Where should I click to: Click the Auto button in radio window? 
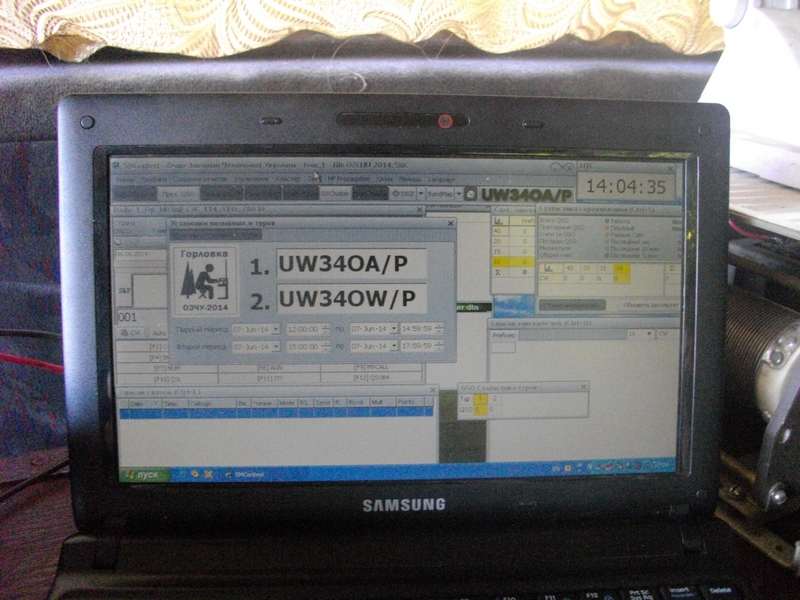click(159, 333)
